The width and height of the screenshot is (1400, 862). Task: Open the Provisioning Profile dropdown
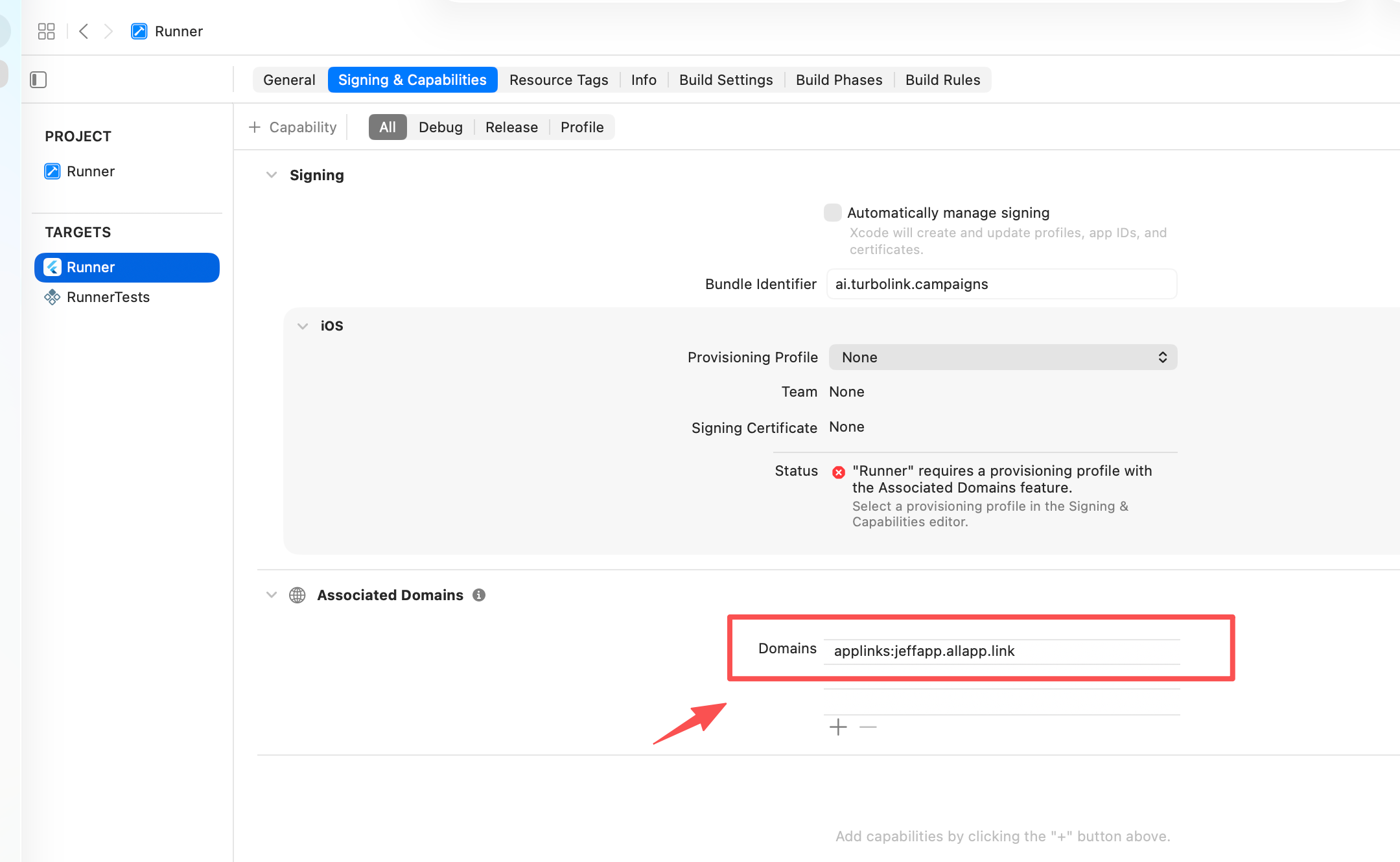tap(1003, 357)
